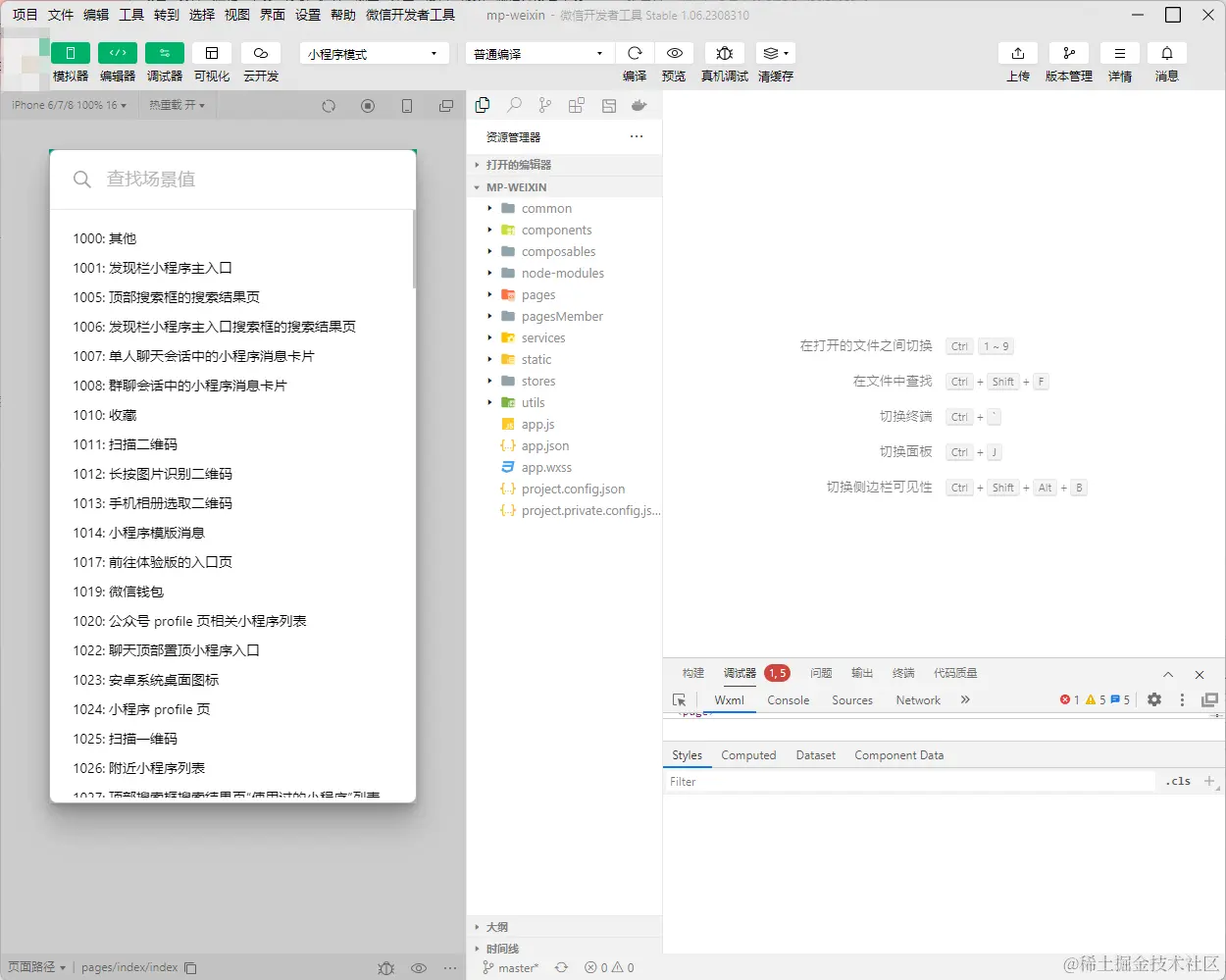Screen dimensions: 1226x980
Task: Open the iPhone 6/7/8 device dropdown
Action: (x=69, y=105)
